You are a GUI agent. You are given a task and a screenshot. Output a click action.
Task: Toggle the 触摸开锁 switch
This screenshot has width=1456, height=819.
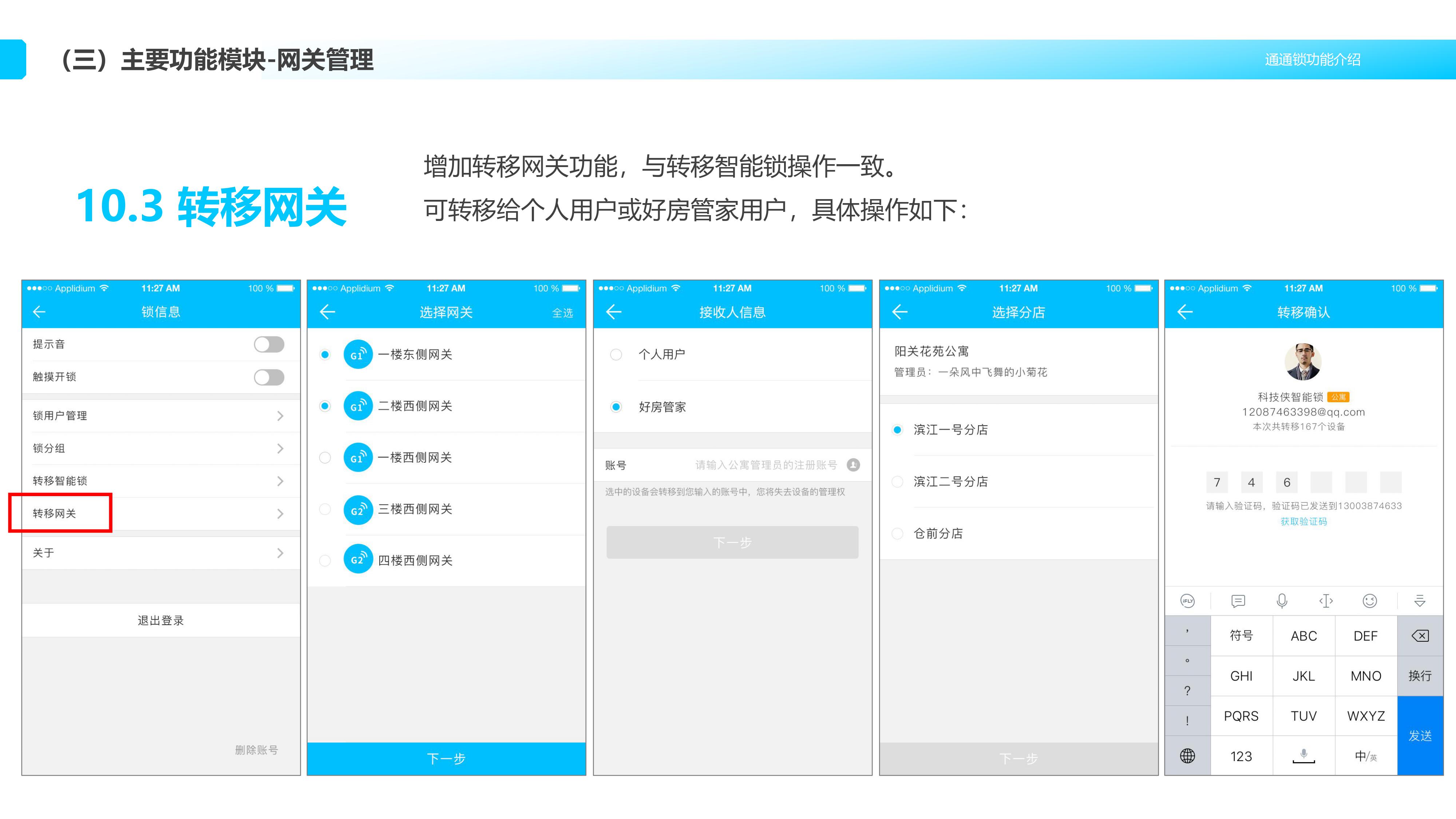[269, 377]
